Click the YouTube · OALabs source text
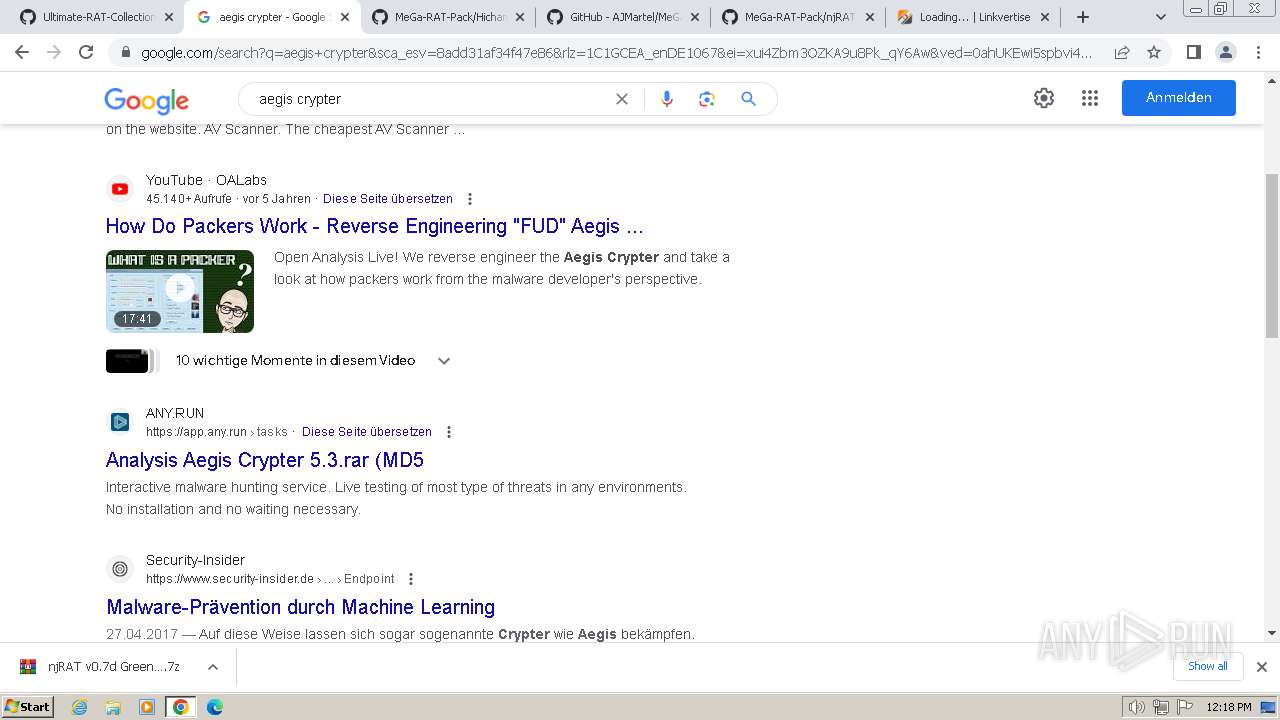The image size is (1280, 720). coord(206,180)
